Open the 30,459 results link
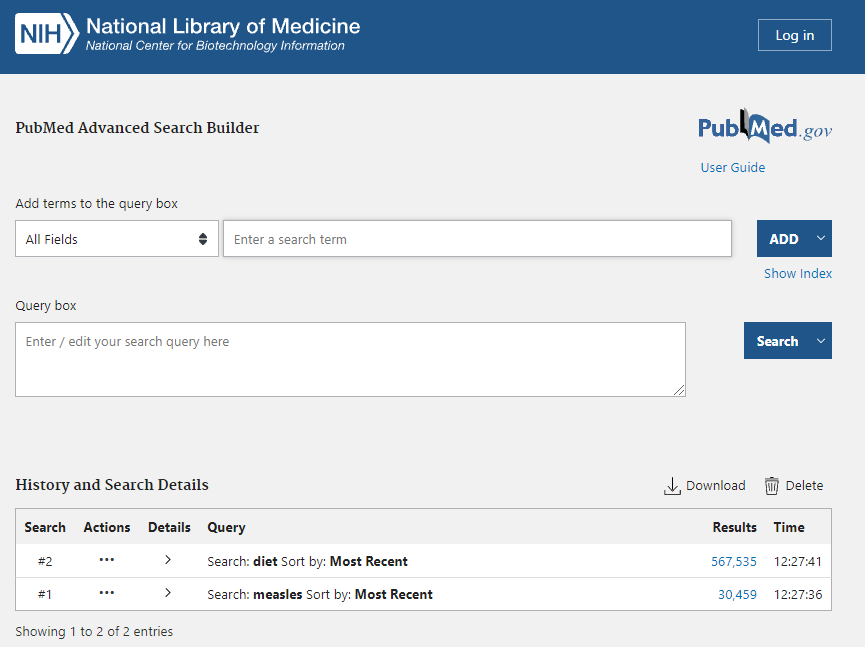 737,595
